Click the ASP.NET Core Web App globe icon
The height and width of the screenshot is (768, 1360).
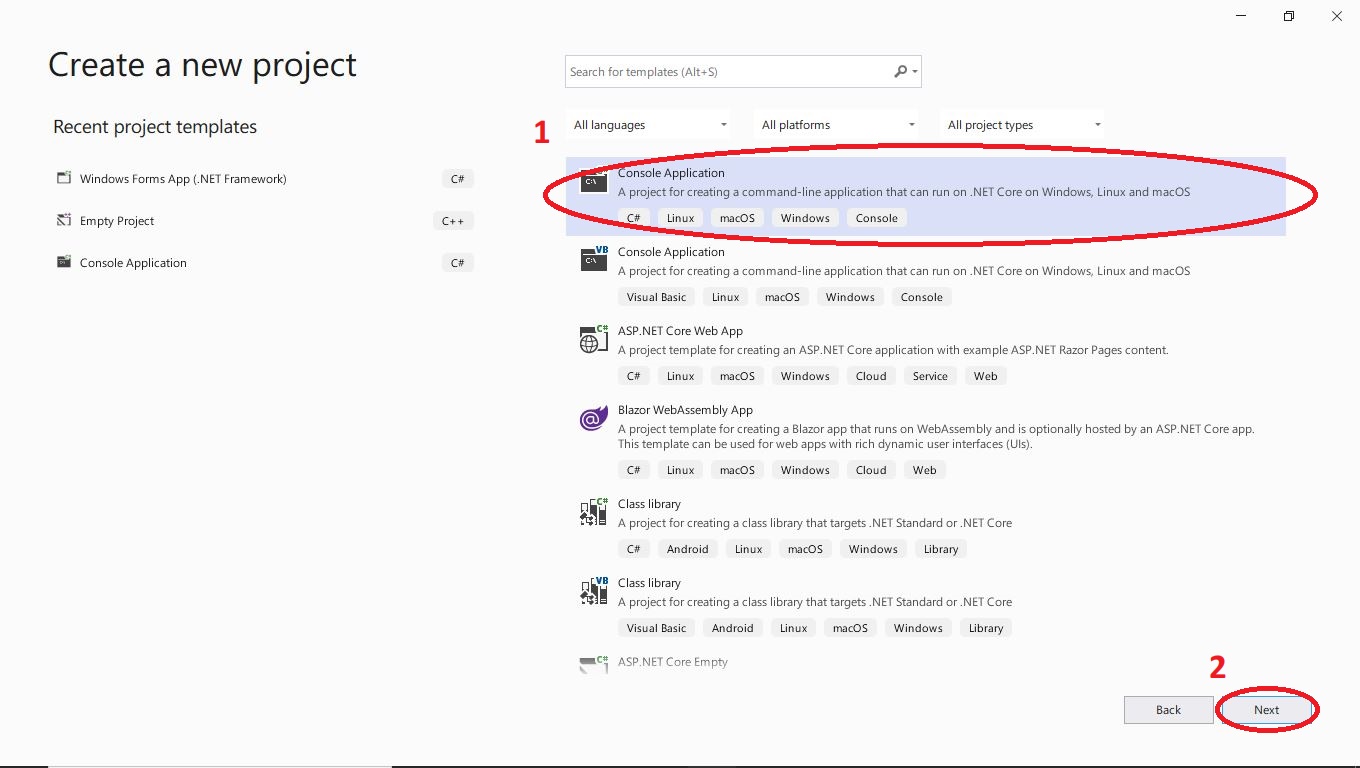594,339
